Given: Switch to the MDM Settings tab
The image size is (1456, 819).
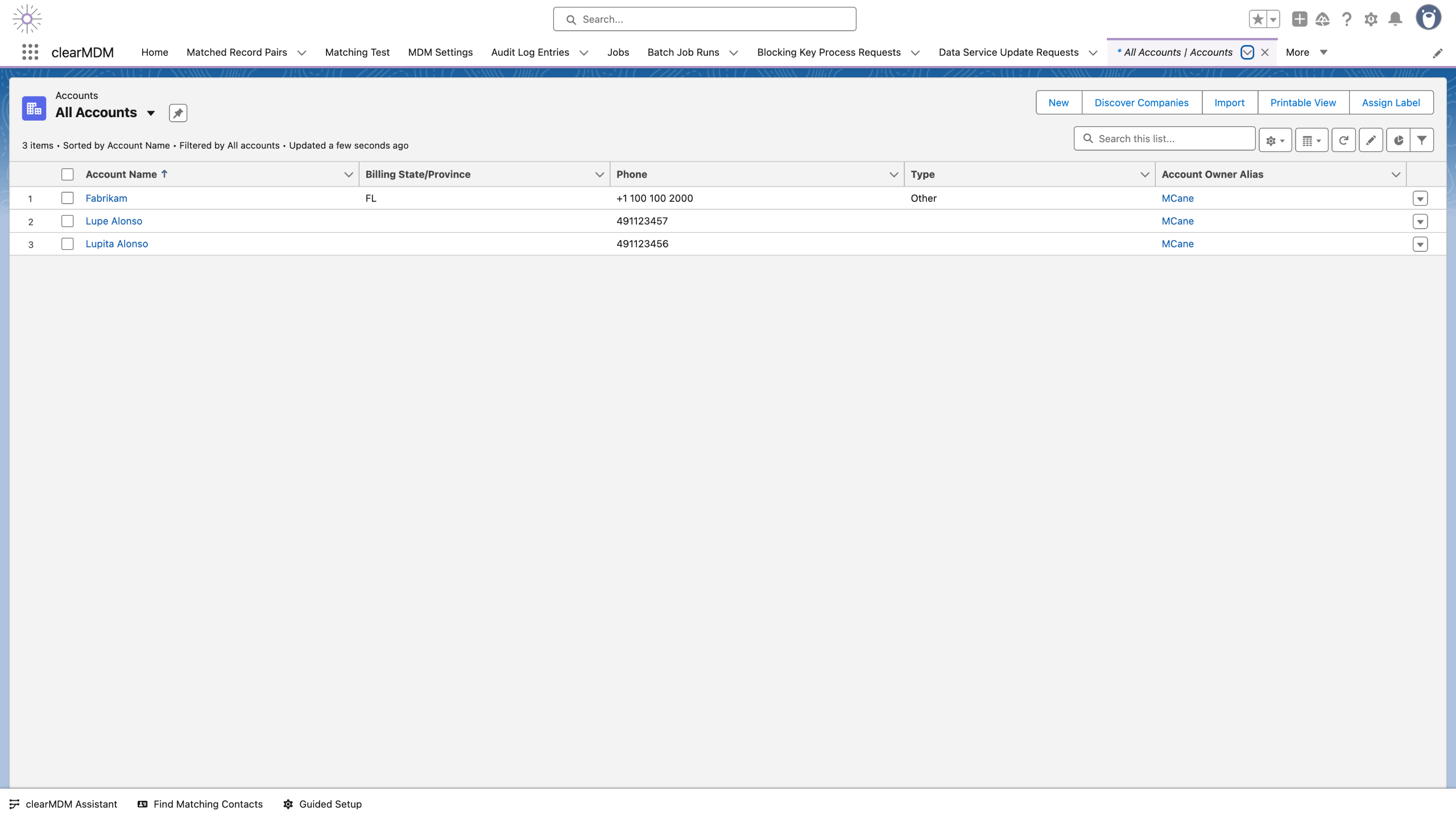Looking at the screenshot, I should click(440, 52).
